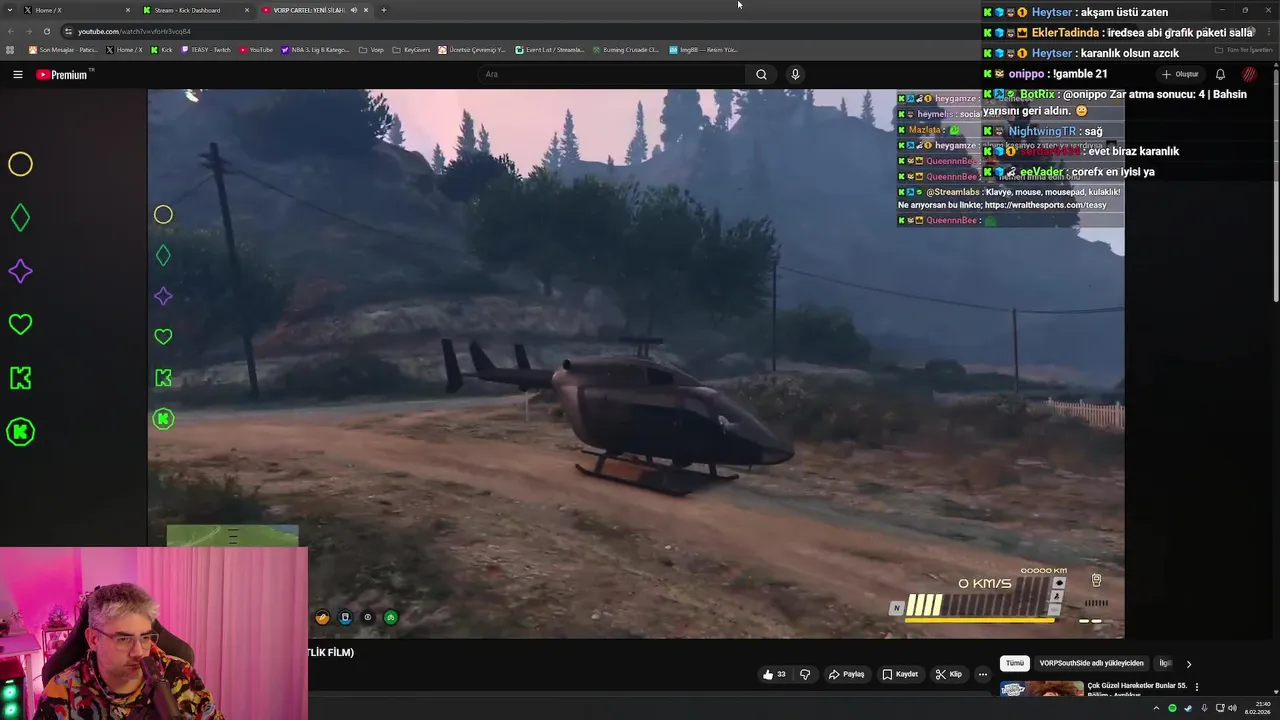Viewport: 1280px width, 720px height.
Task: Open the YouTube guide hamburger menu
Action: (17, 74)
